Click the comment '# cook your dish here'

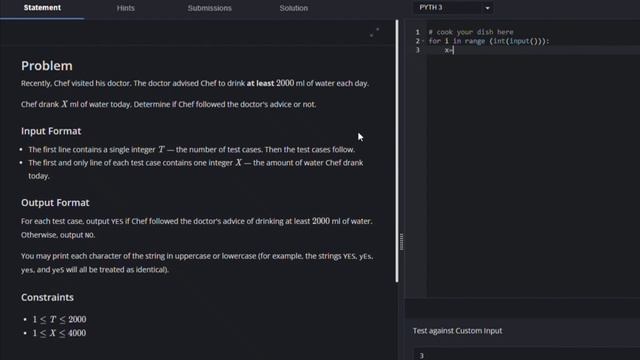click(471, 32)
